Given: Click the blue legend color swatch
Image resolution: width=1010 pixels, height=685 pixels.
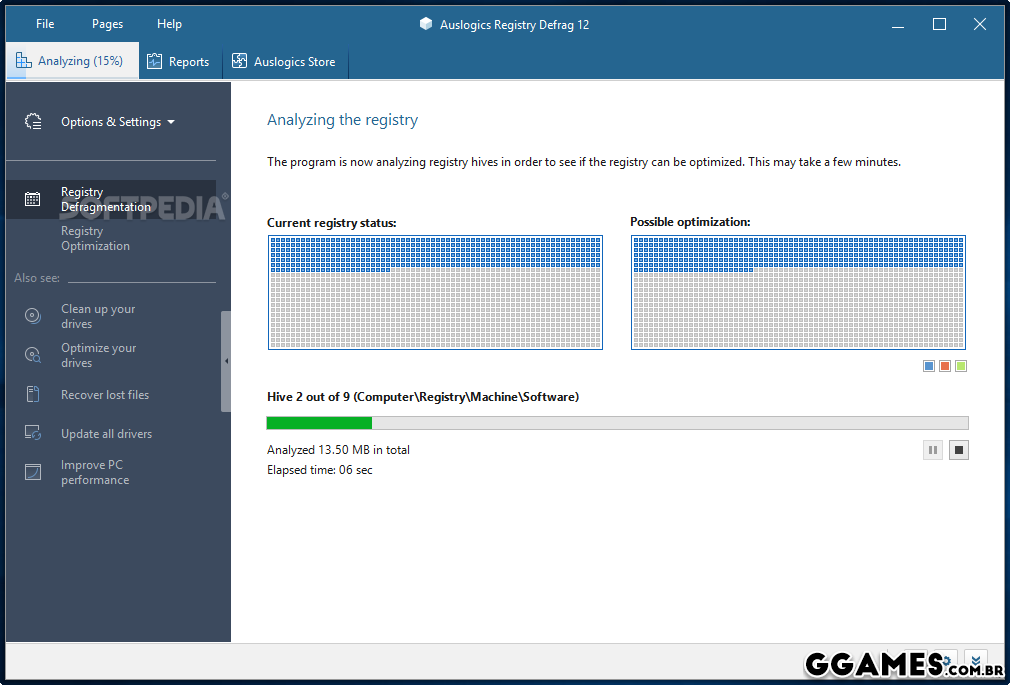Looking at the screenshot, I should (930, 366).
